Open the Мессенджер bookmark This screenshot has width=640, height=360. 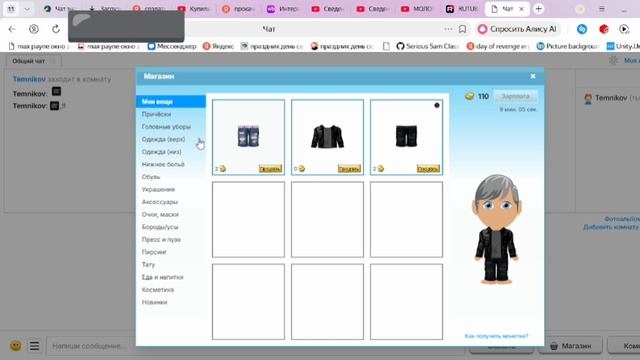coord(172,46)
